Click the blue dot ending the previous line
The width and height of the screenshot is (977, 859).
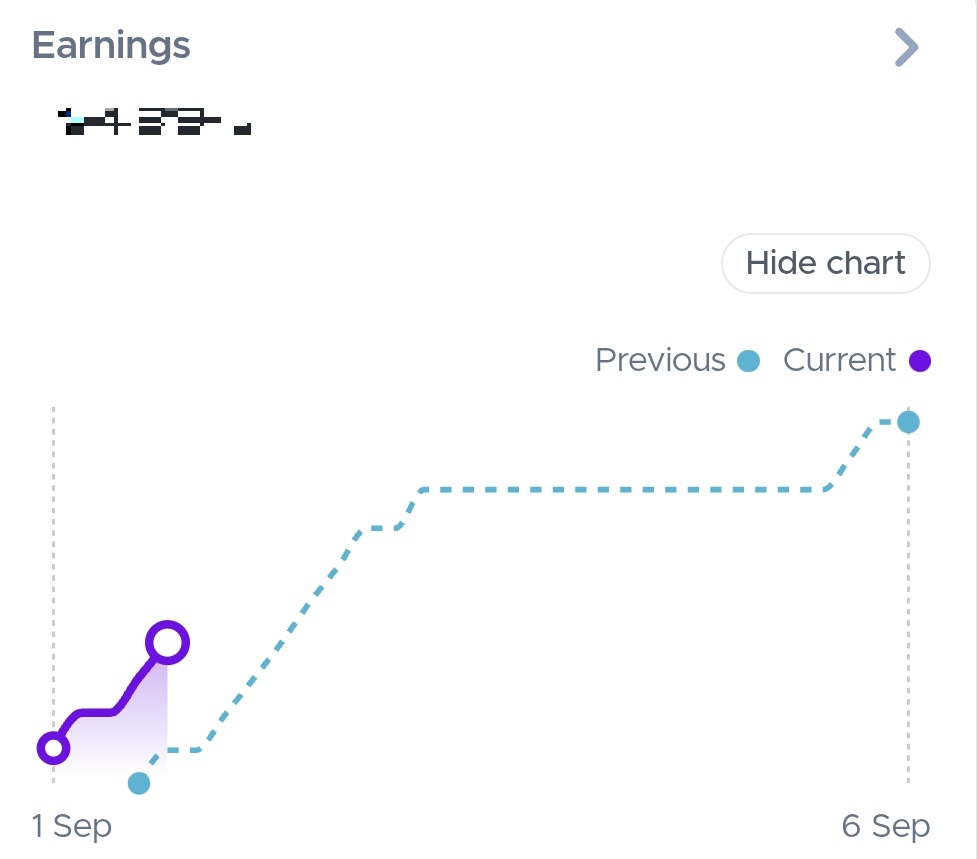pyautogui.click(x=908, y=422)
